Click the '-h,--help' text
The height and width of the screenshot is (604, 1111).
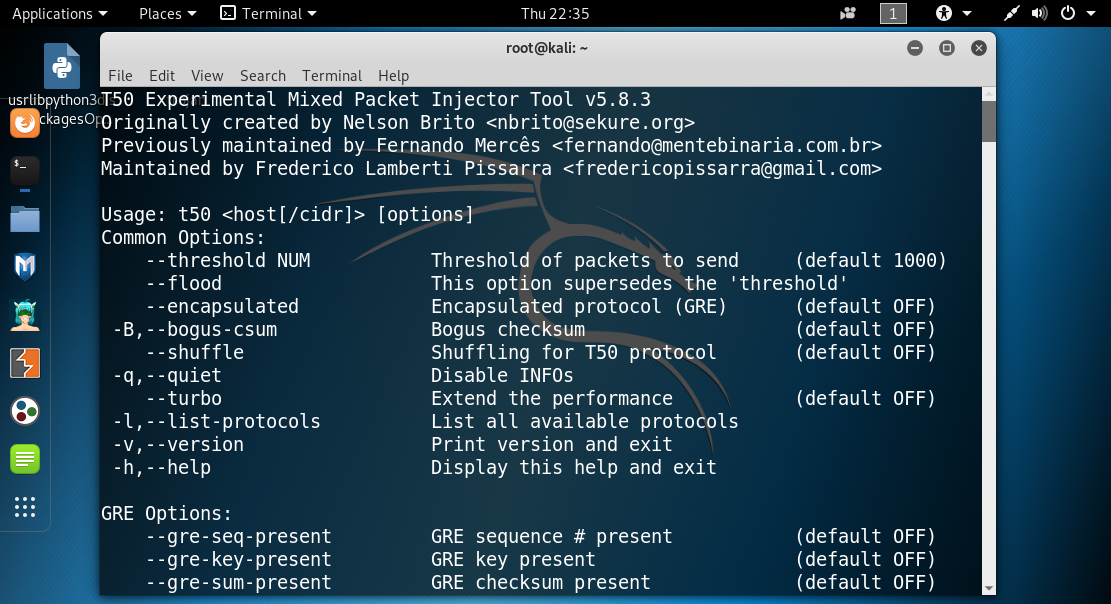click(x=162, y=468)
